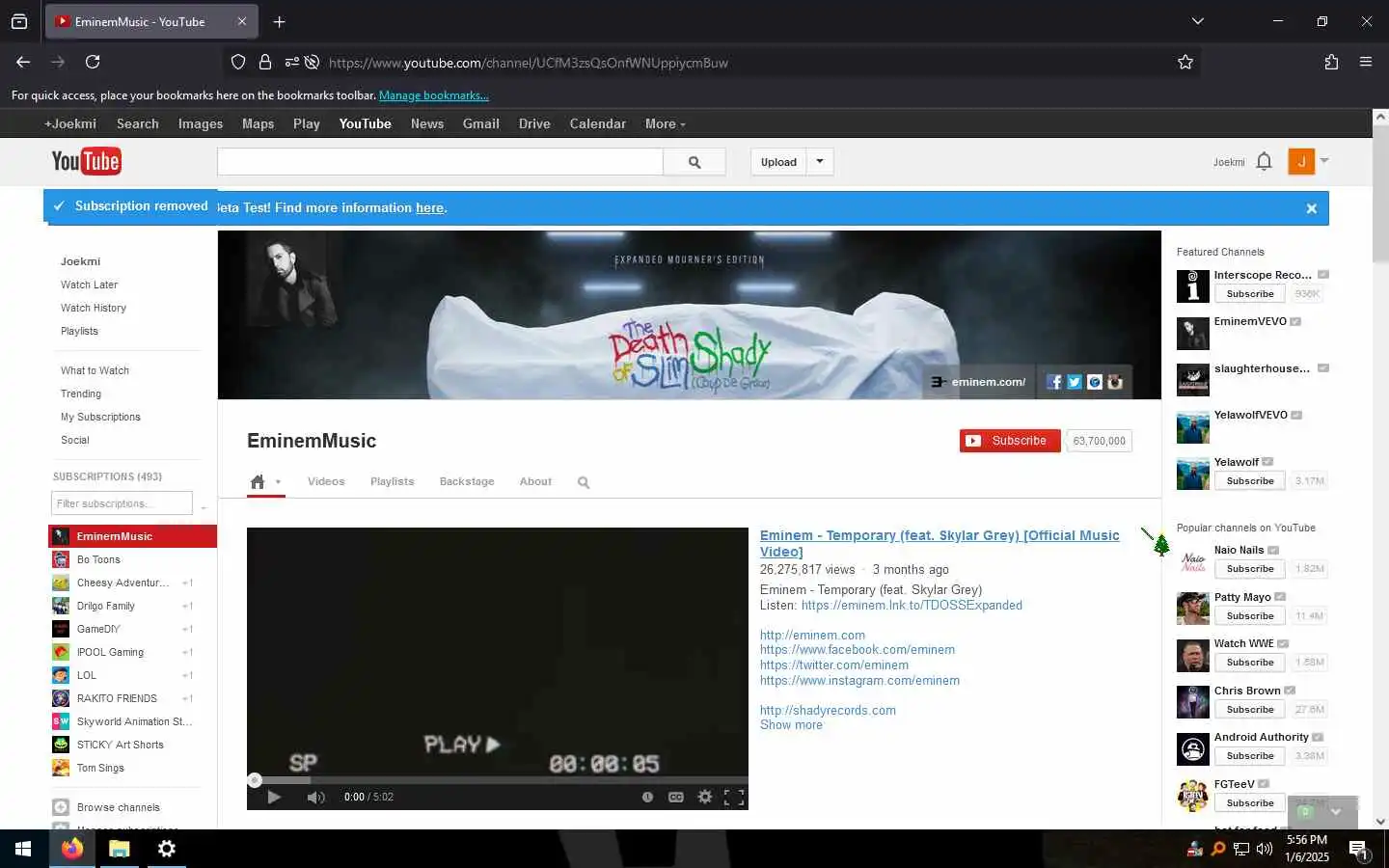Viewport: 1389px width, 868px height.
Task: Click the site padlock icon
Action: [265, 62]
